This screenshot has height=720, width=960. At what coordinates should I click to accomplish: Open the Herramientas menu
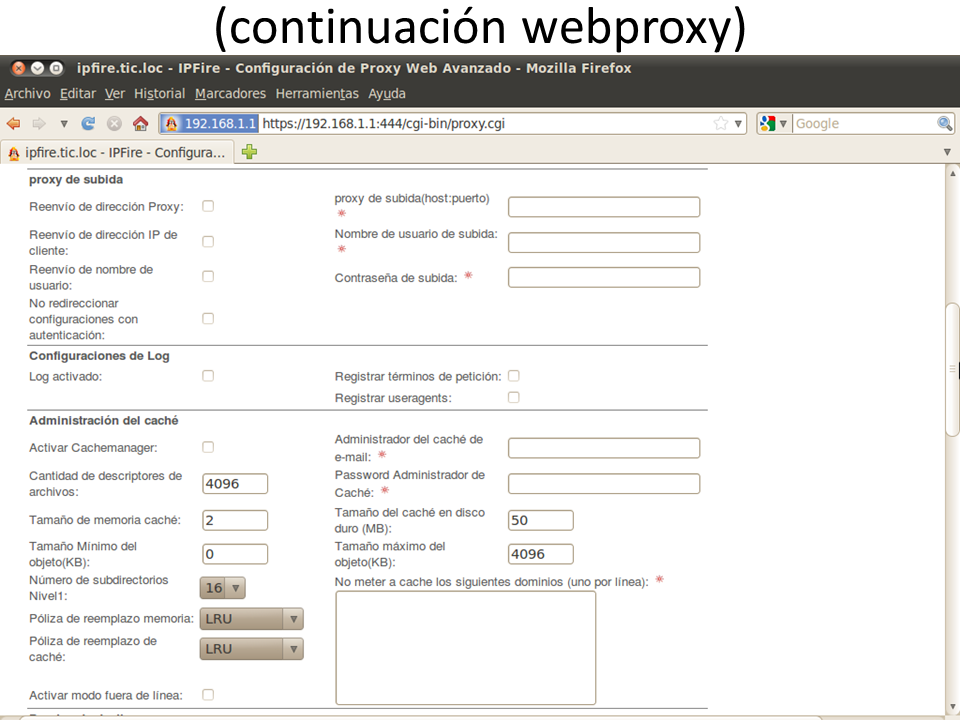tap(316, 94)
